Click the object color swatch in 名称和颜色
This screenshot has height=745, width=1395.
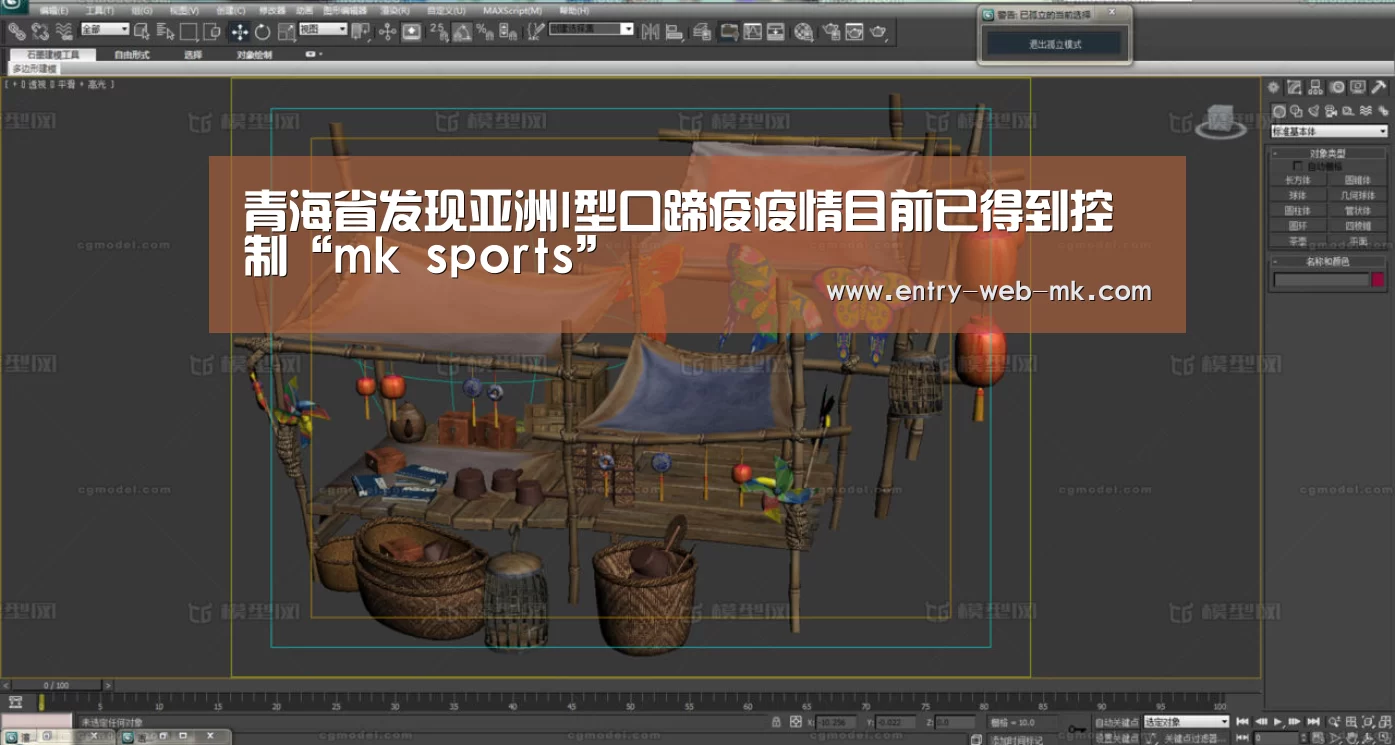point(1378,281)
